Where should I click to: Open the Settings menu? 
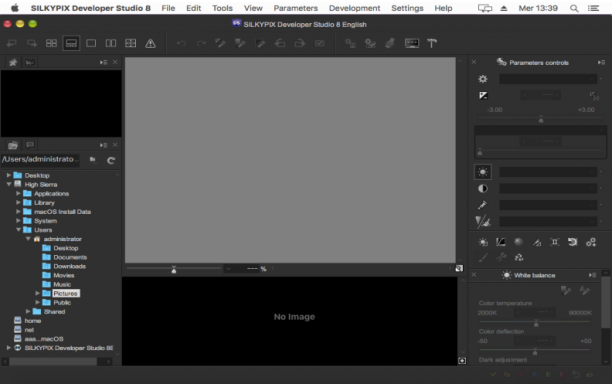(407, 8)
